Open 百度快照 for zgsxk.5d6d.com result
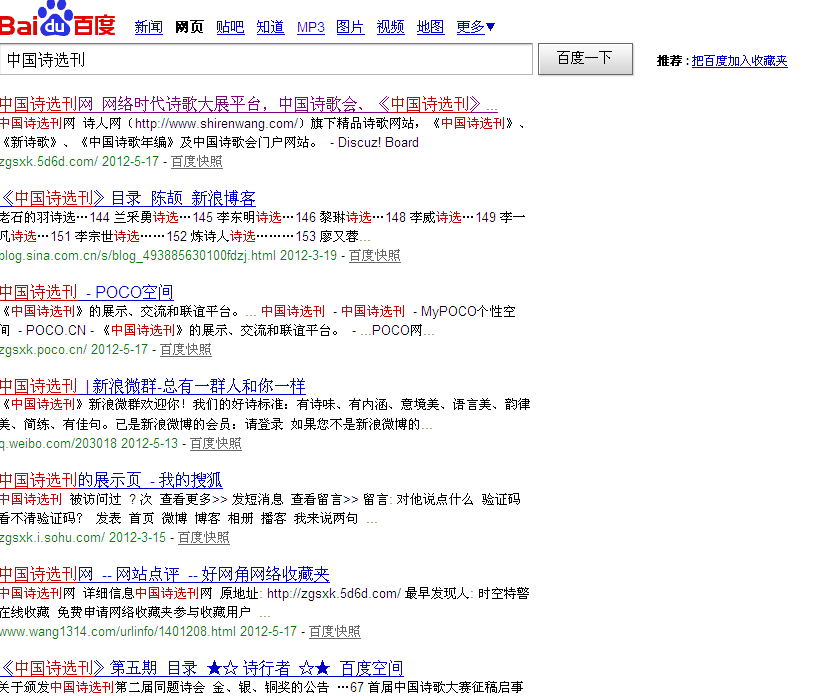 coord(197,161)
